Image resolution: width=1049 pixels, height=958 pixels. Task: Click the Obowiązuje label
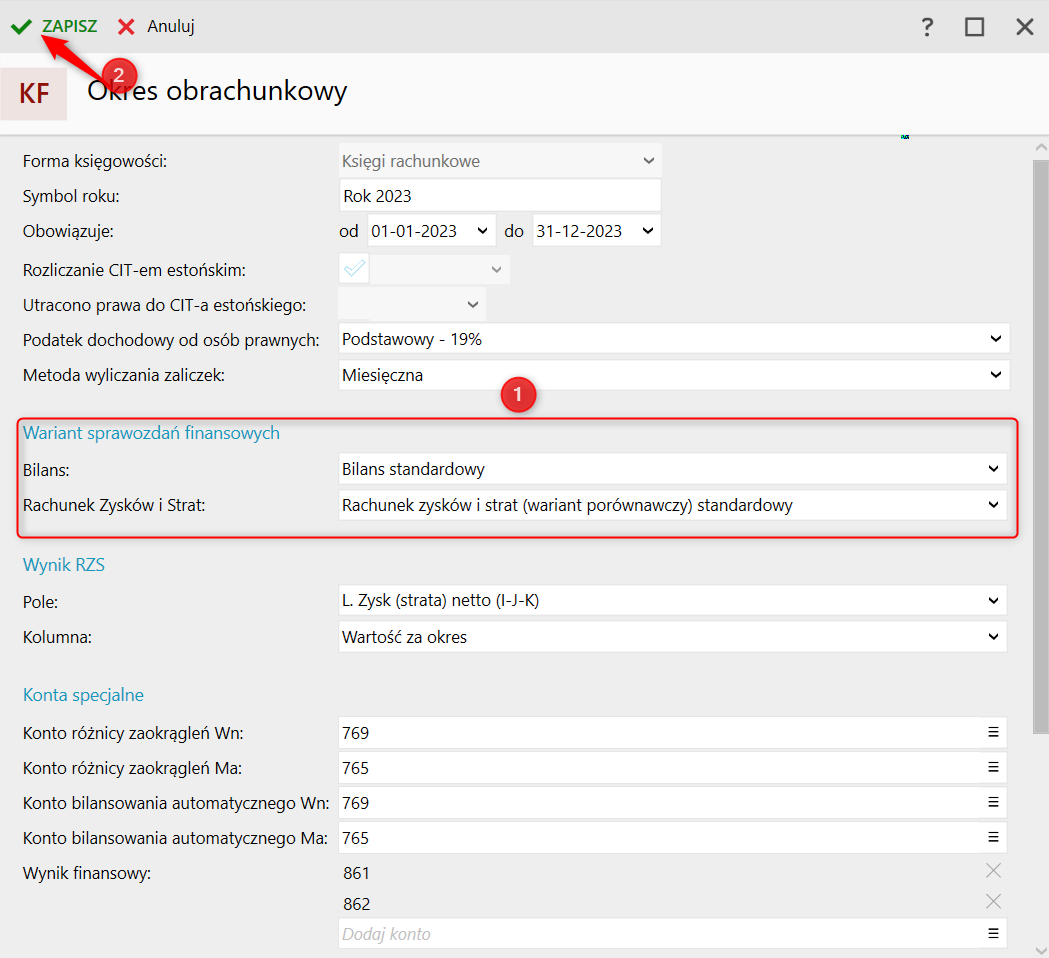click(68, 231)
